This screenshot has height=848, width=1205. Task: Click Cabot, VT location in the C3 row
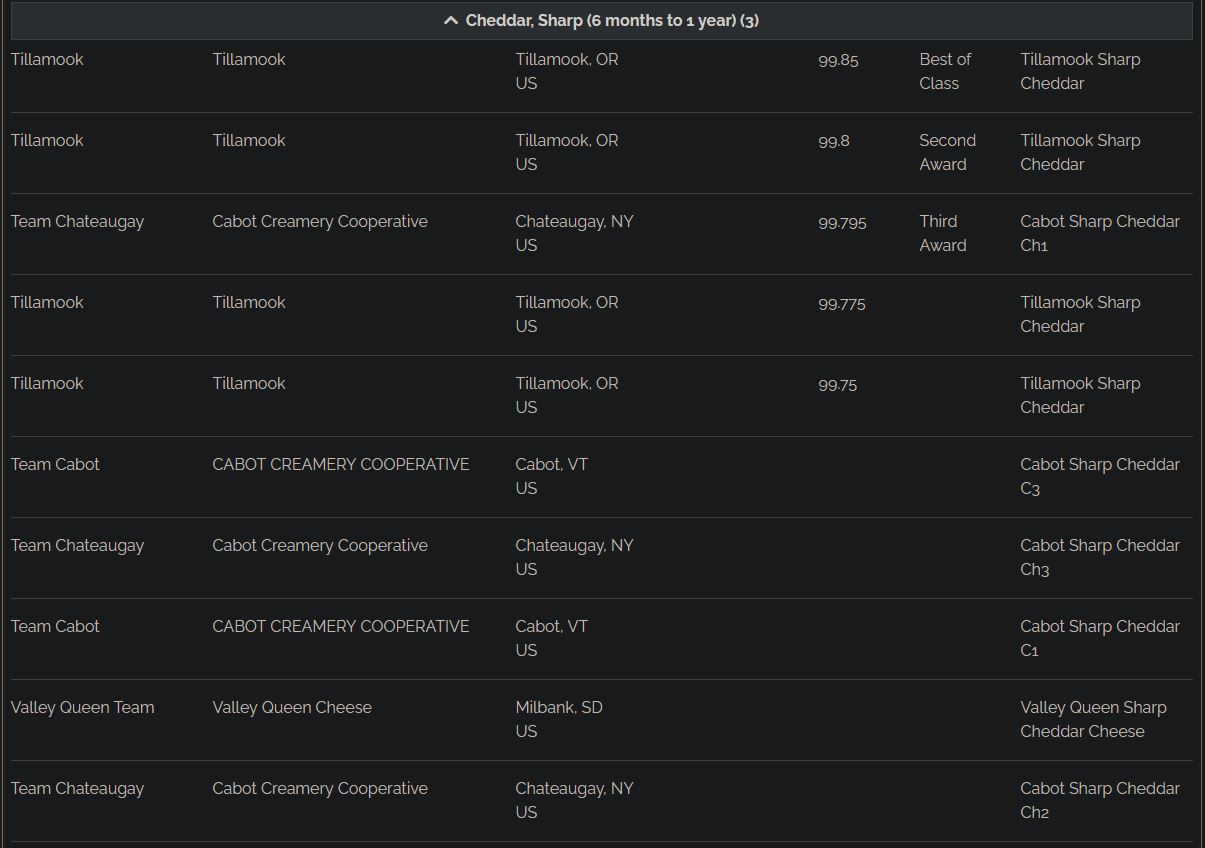pyautogui.click(x=551, y=476)
